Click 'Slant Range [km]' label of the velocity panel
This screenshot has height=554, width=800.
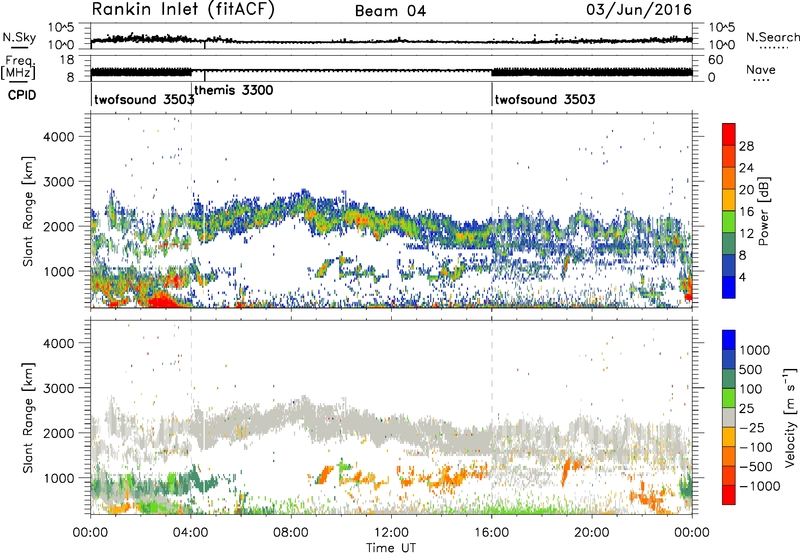pyautogui.click(x=28, y=418)
